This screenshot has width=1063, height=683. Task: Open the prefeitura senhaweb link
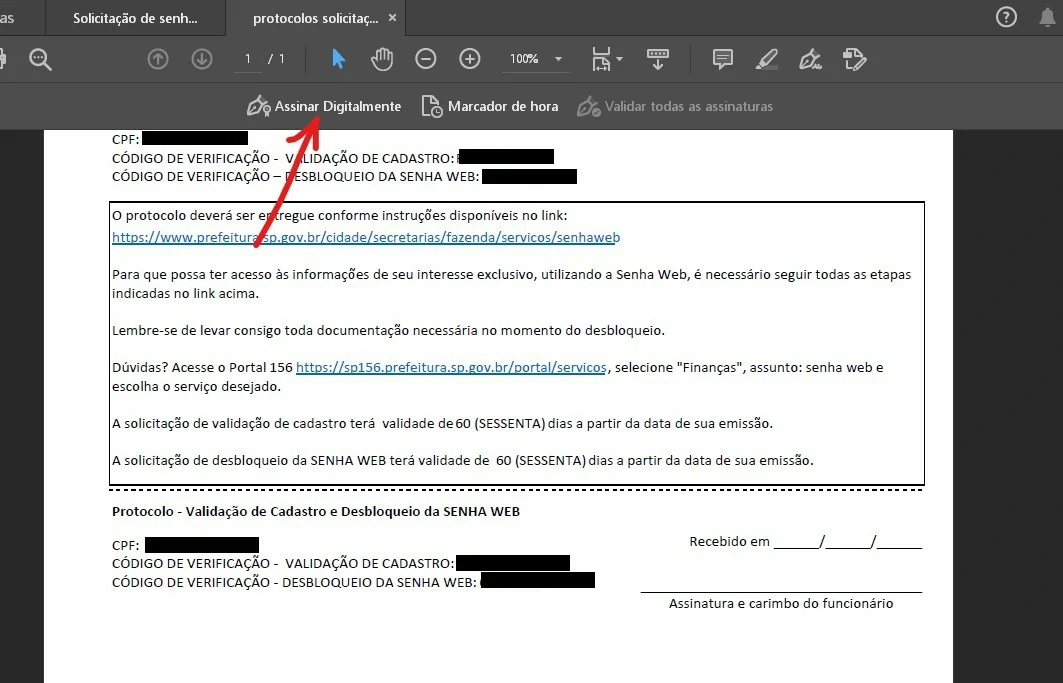[x=366, y=237]
